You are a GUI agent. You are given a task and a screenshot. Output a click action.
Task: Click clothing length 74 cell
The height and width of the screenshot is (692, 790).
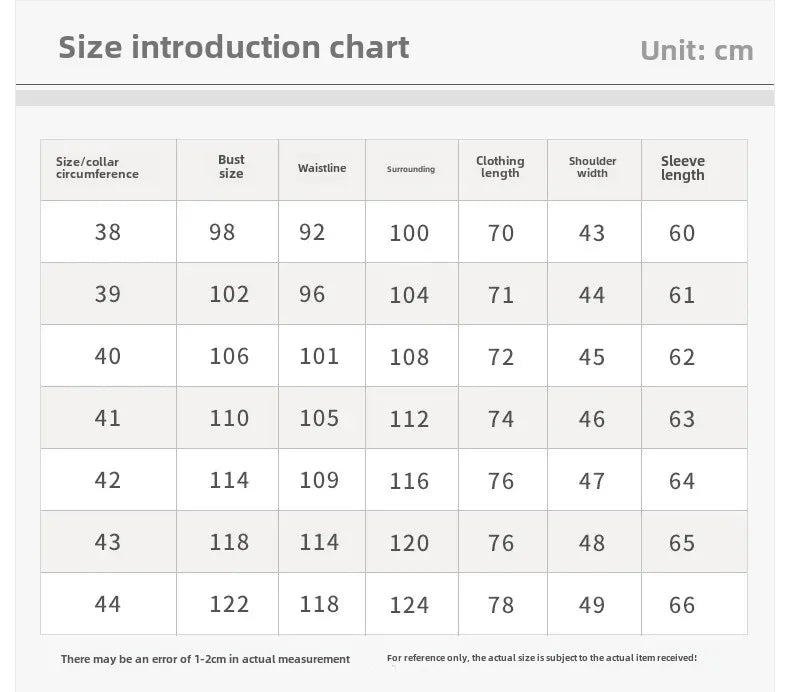click(503, 418)
